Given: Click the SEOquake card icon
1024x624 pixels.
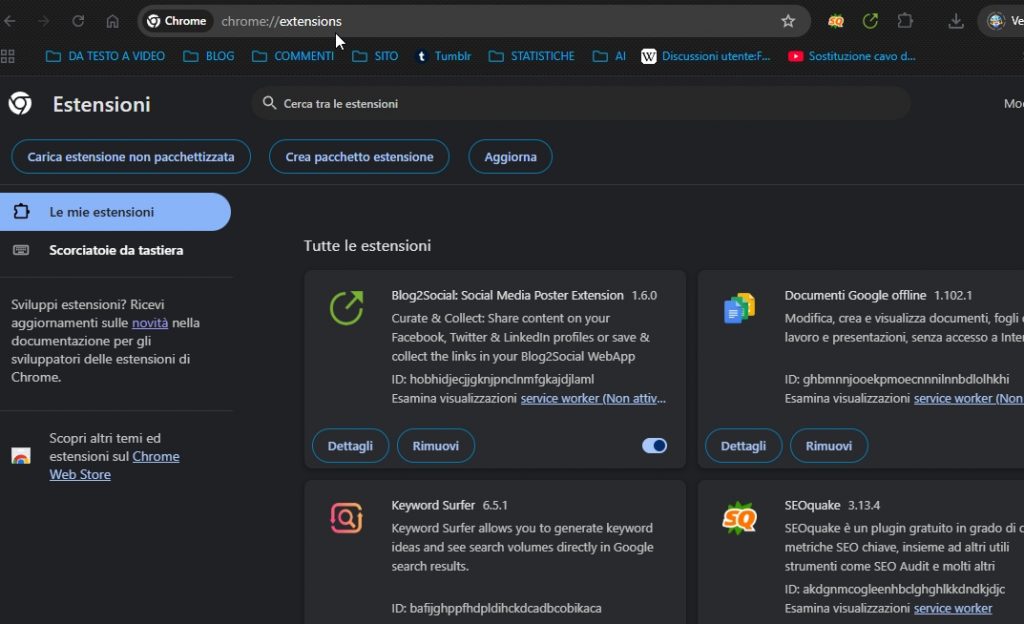Looking at the screenshot, I should point(739,518).
